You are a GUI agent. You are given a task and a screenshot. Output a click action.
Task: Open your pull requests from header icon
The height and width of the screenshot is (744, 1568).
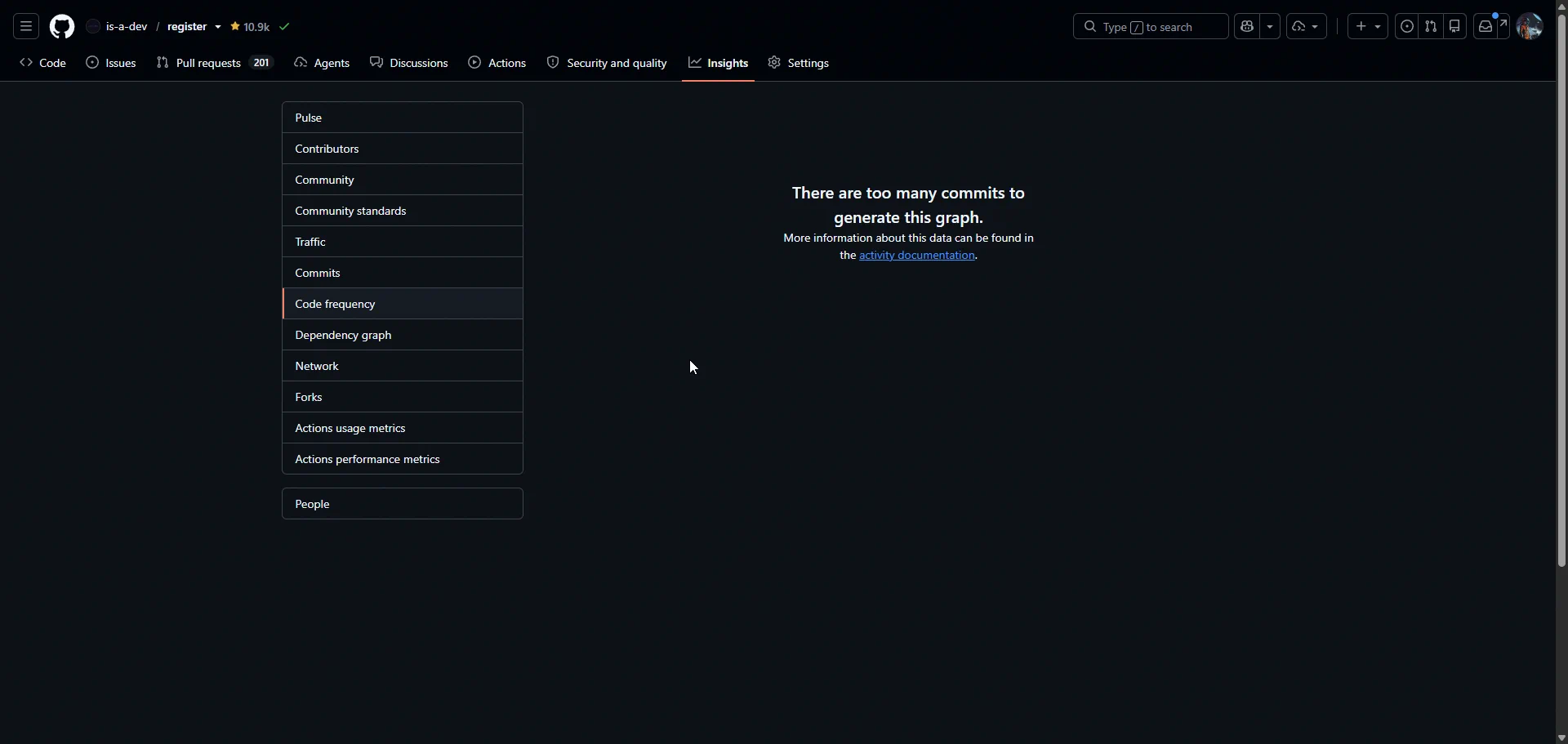[x=1431, y=27]
